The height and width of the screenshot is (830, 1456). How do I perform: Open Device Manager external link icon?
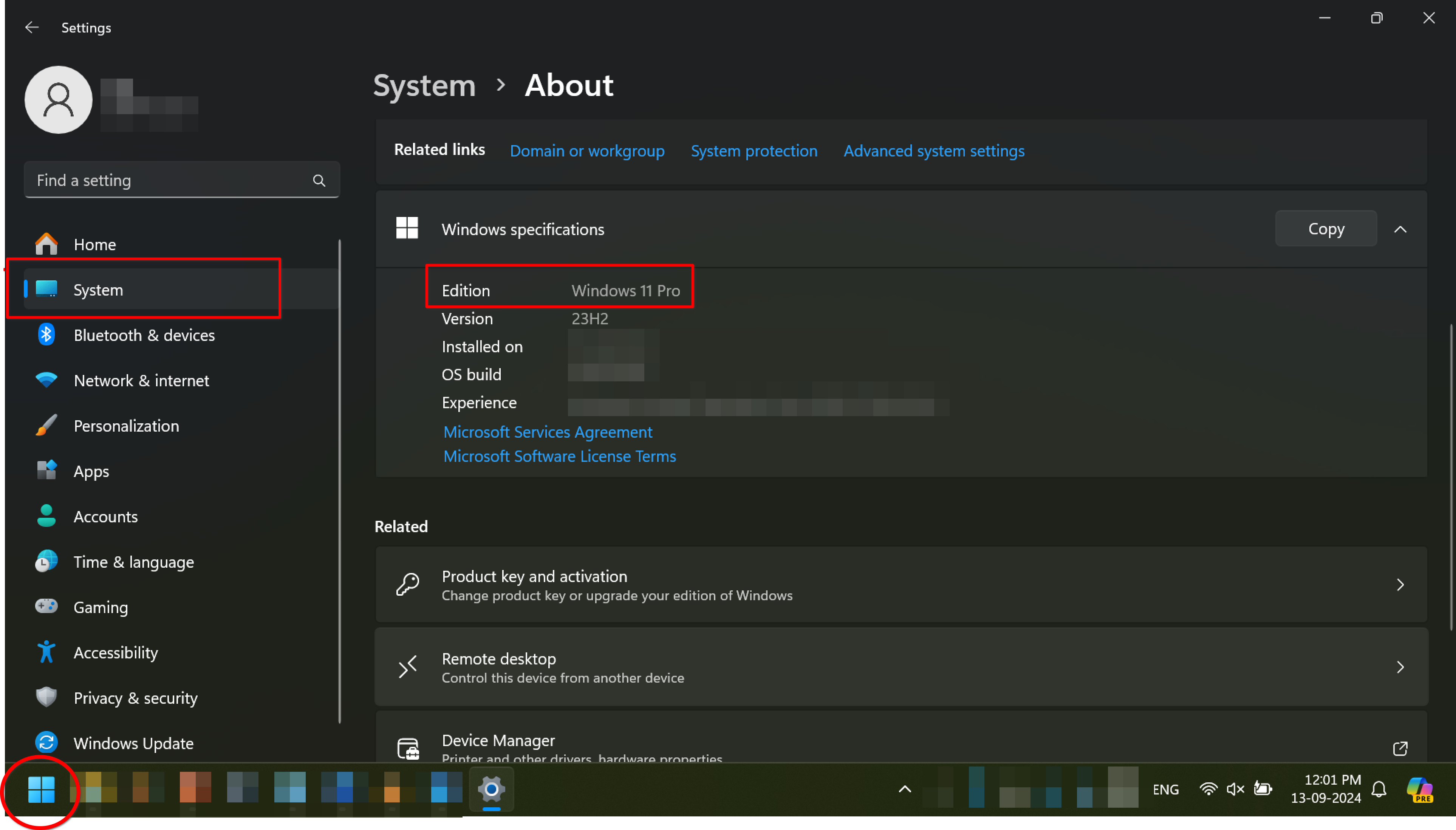click(1401, 748)
